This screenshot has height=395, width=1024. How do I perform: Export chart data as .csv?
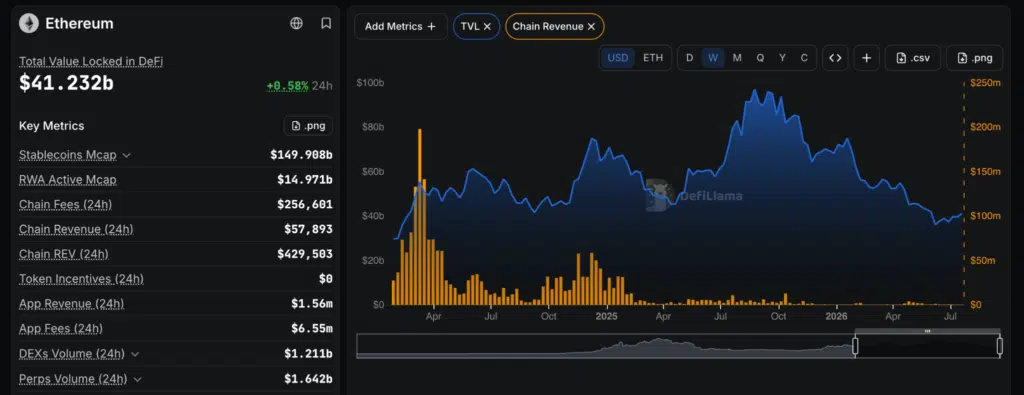912,57
